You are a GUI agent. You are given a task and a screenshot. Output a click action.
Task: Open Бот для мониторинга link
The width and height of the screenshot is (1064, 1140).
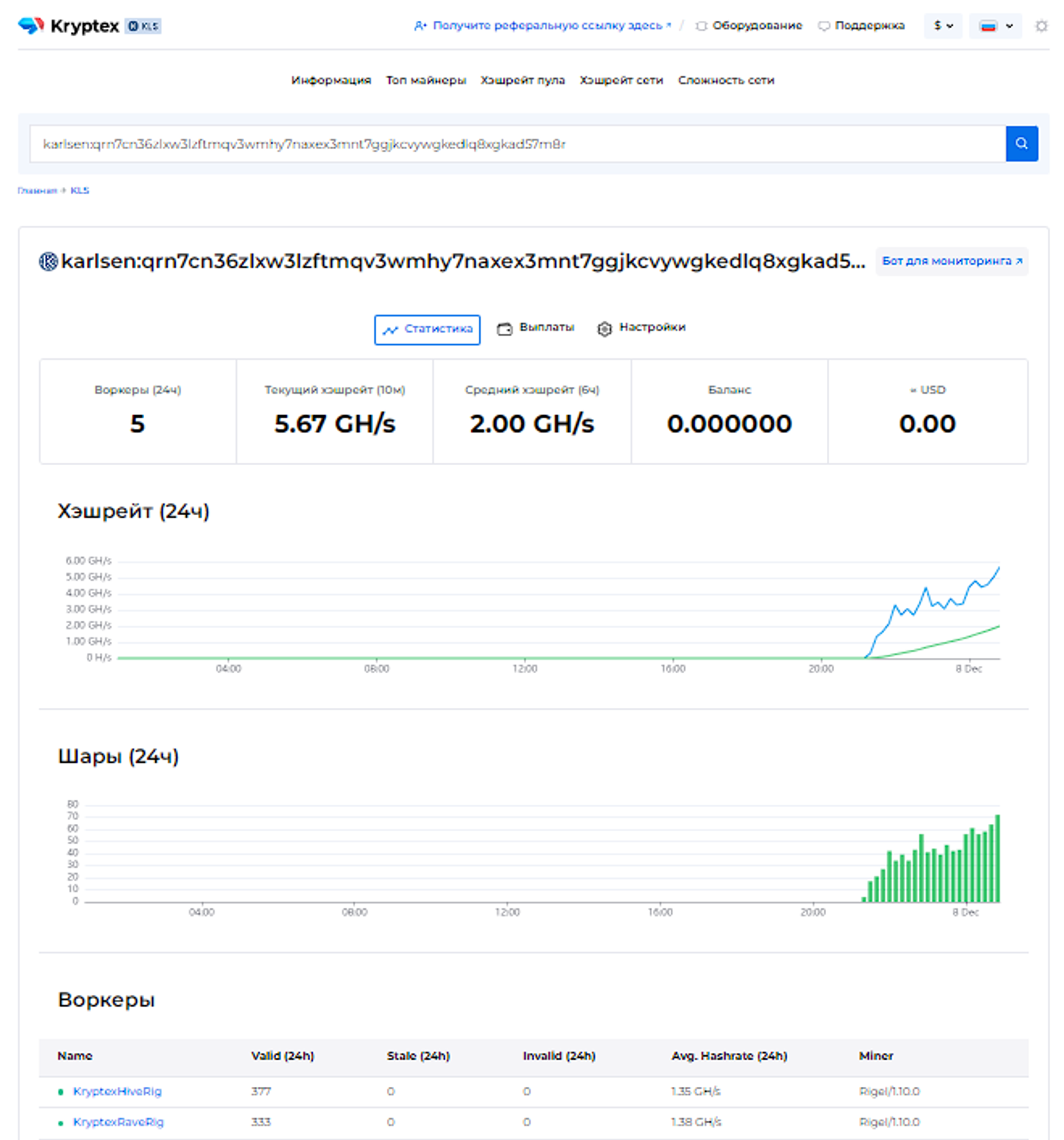[x=952, y=261]
